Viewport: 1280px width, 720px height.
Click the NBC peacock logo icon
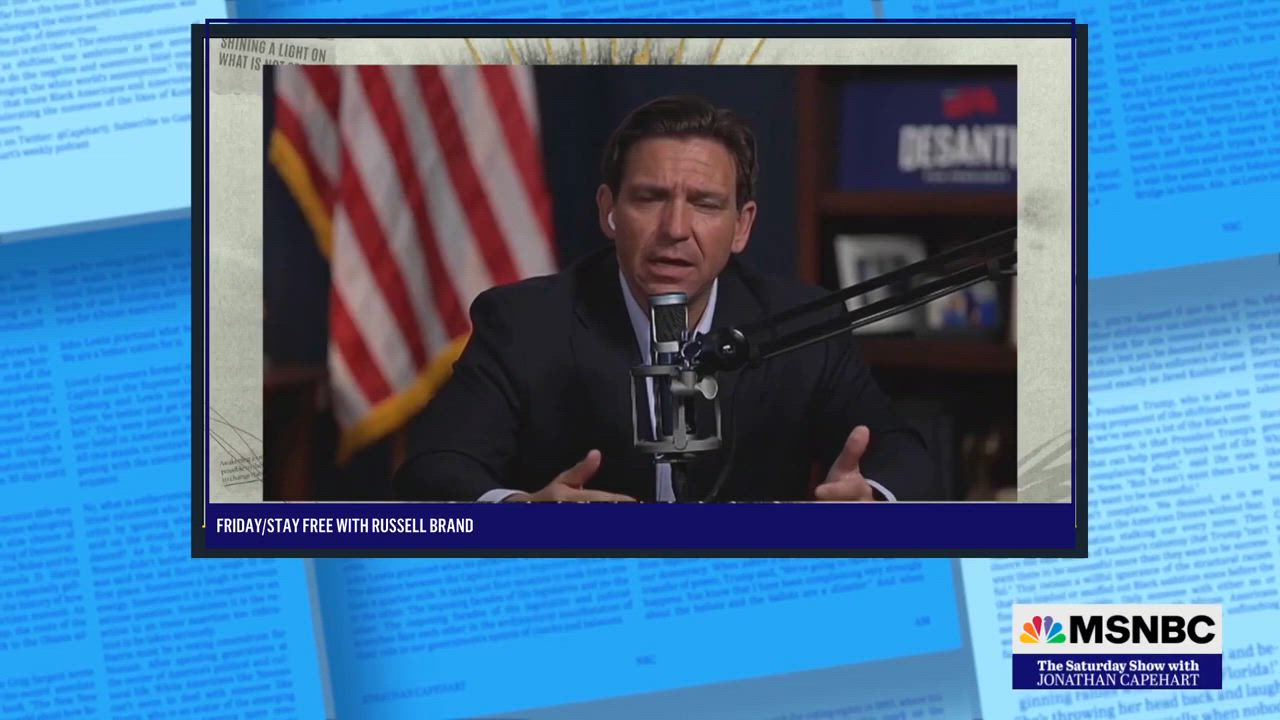click(1042, 630)
